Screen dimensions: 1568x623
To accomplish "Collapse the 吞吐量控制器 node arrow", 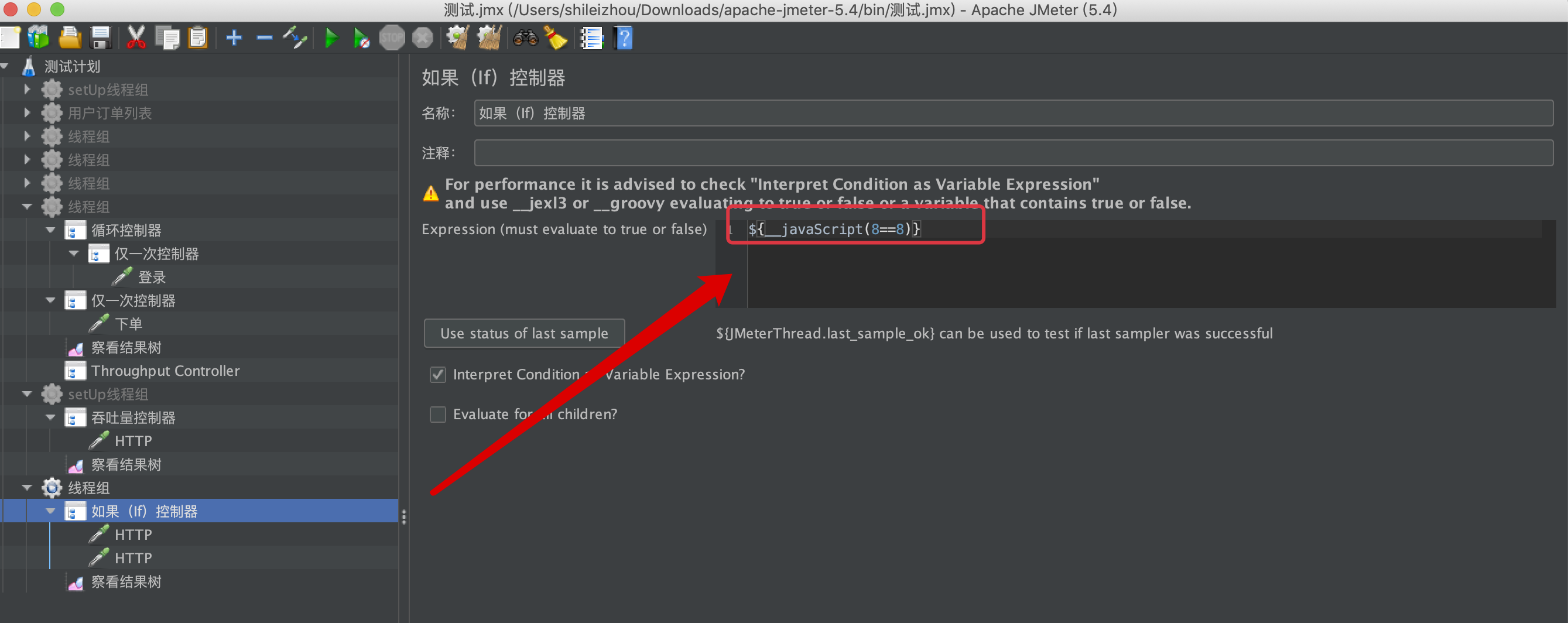I will 50,417.
